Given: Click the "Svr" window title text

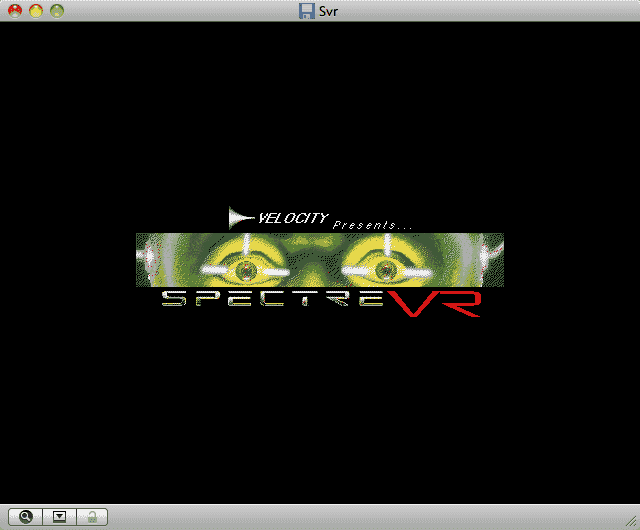Looking at the screenshot, I should 328,11.
